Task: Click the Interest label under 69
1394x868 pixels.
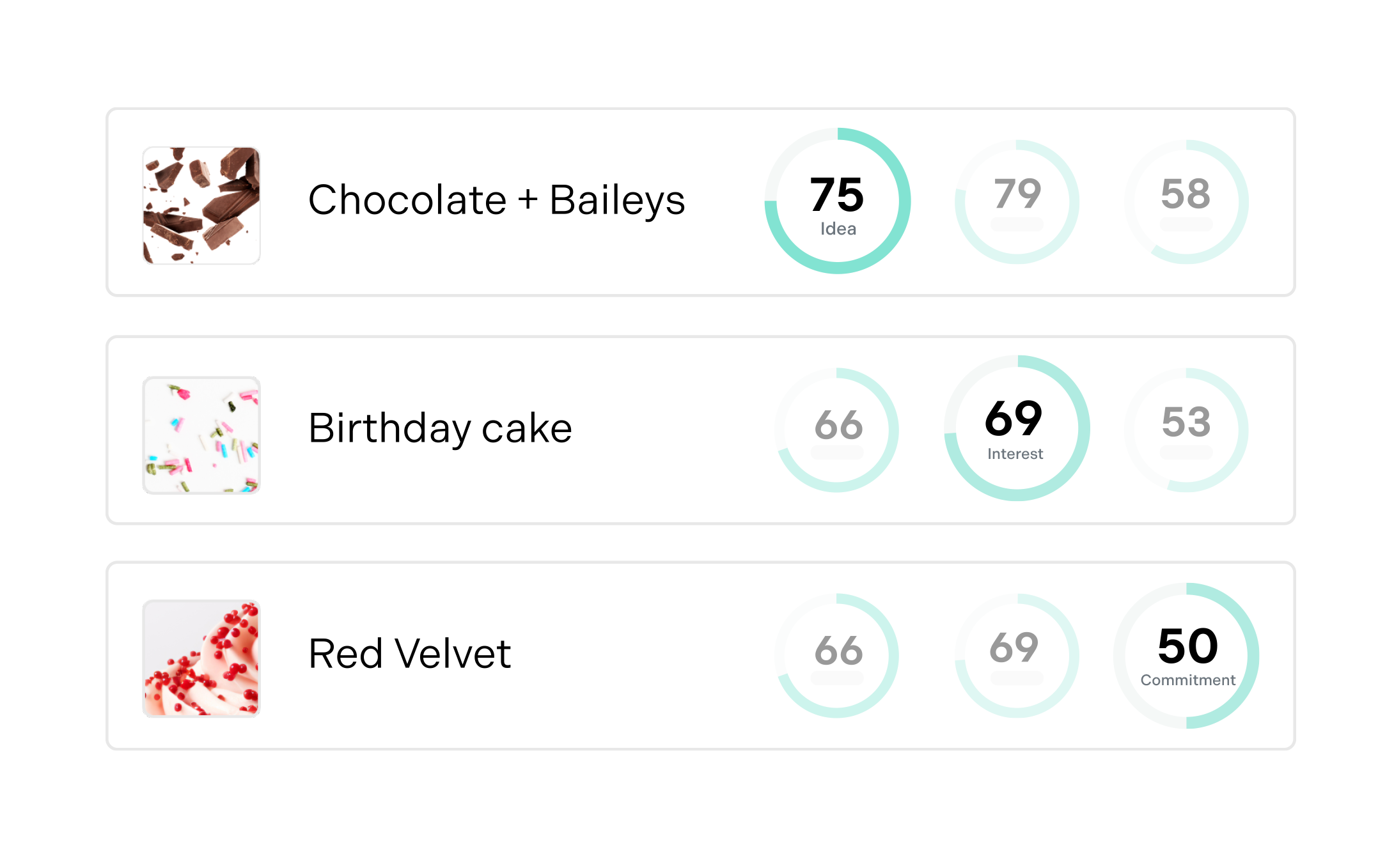Action: click(x=1015, y=454)
